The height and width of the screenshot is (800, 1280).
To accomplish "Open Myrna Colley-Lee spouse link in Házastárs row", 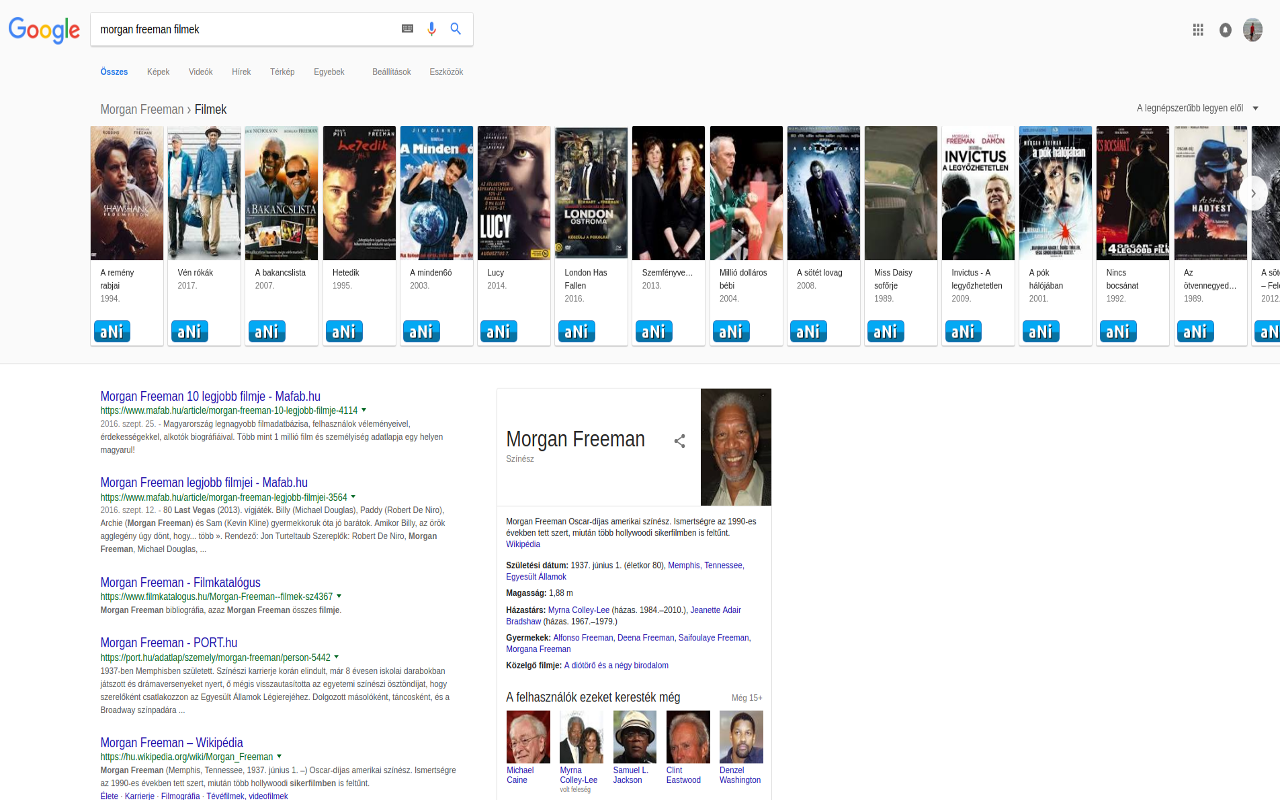I will coord(578,609).
